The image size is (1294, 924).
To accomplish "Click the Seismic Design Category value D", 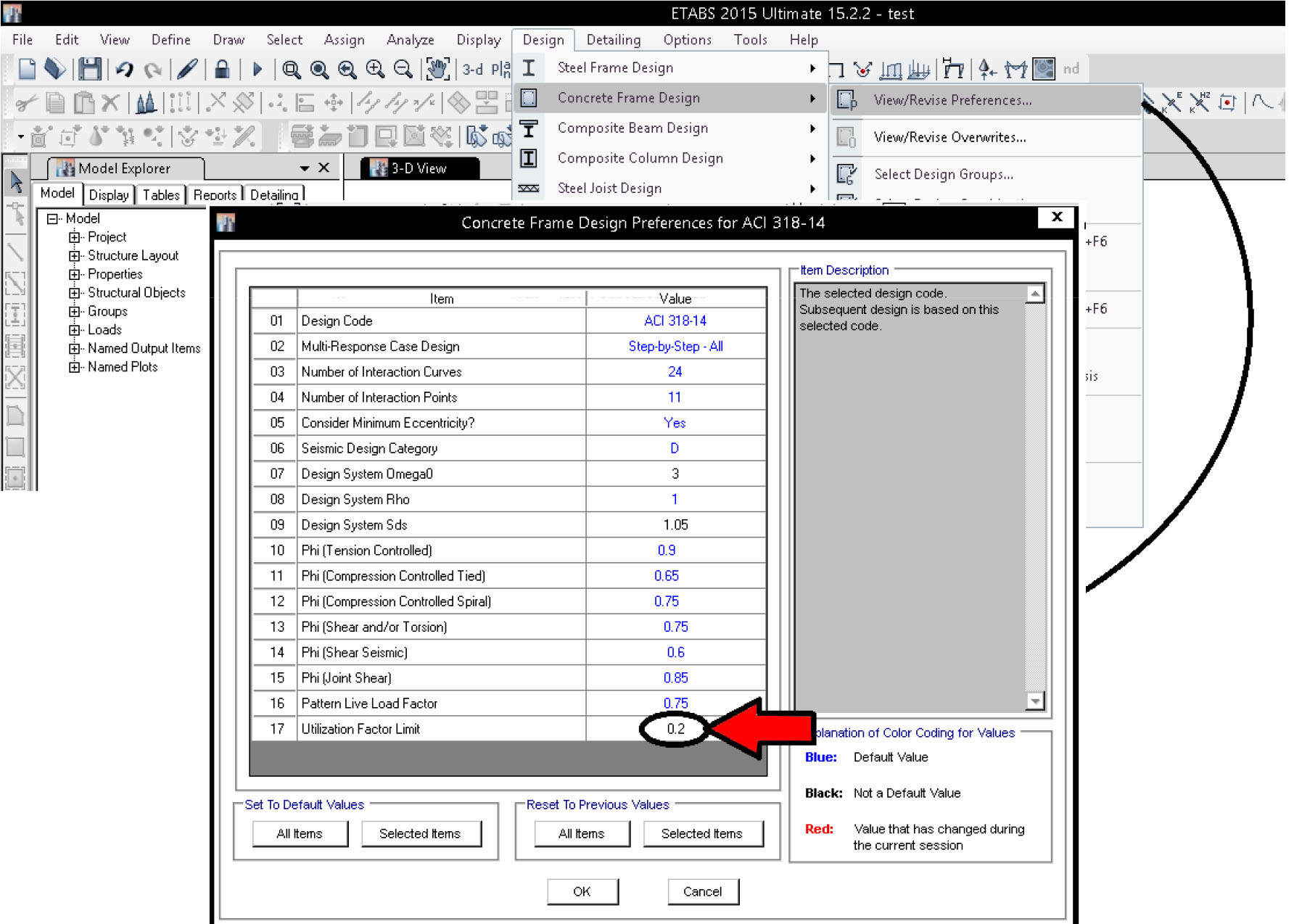I will (675, 448).
